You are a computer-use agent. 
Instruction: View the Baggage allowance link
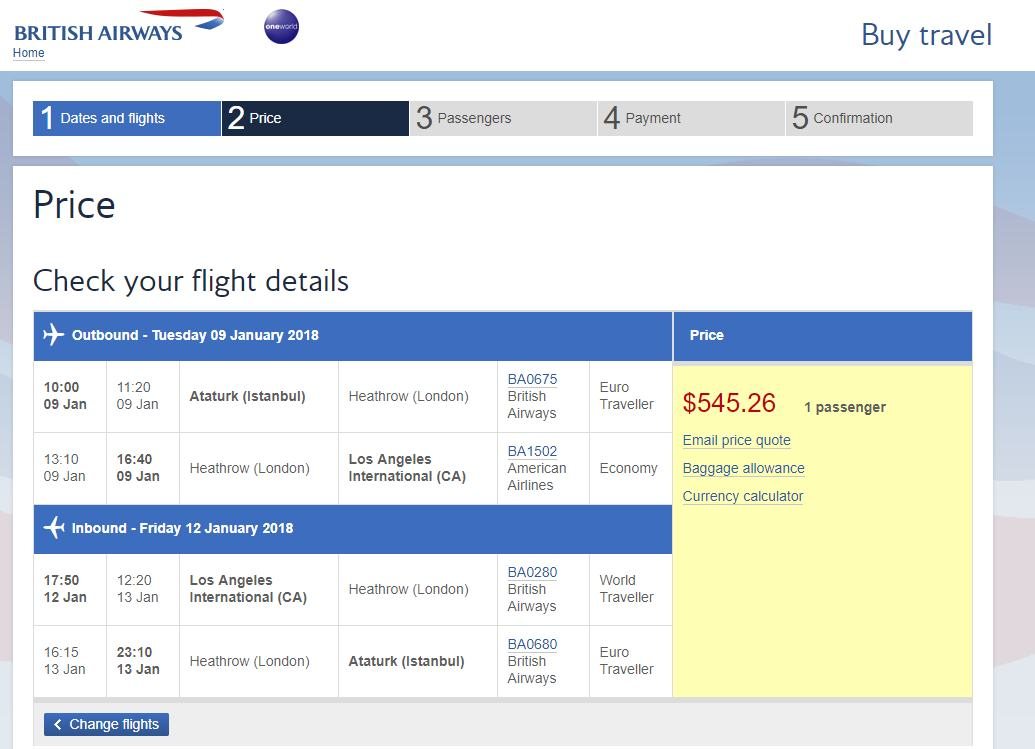point(743,468)
